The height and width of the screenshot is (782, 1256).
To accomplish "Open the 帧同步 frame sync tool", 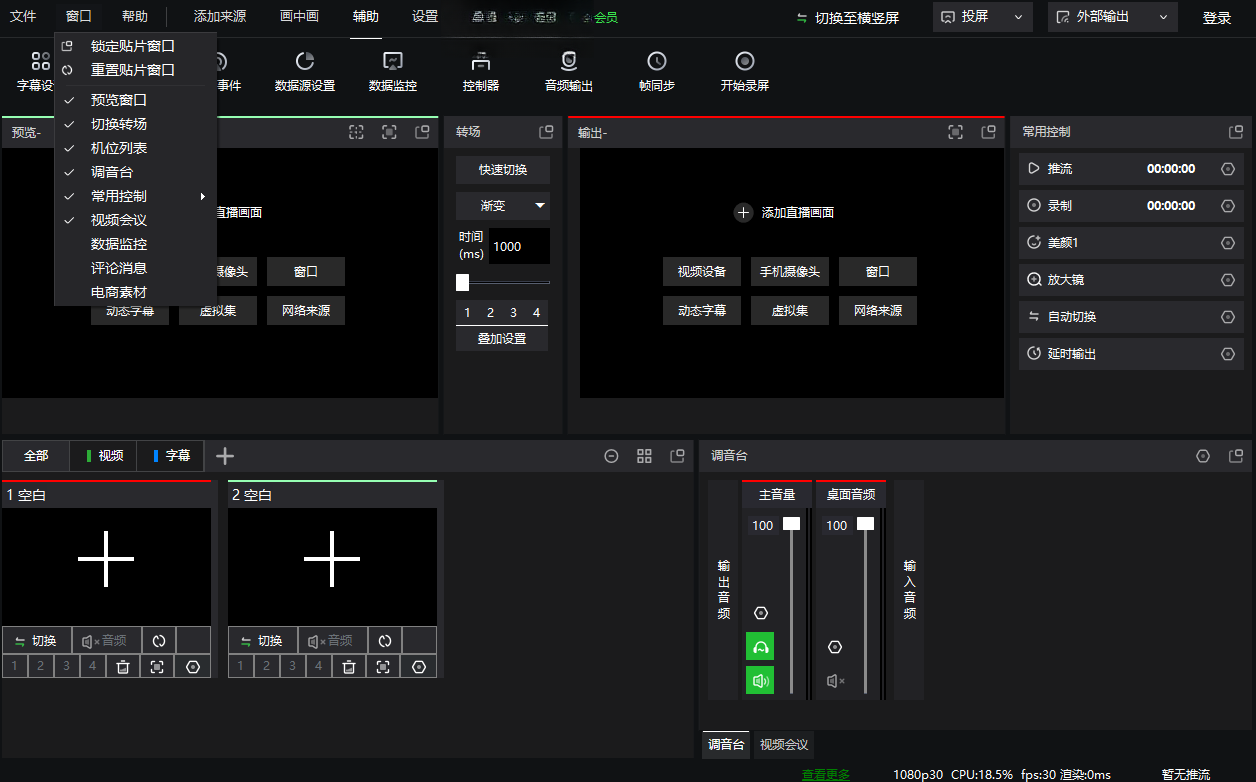I will click(657, 70).
